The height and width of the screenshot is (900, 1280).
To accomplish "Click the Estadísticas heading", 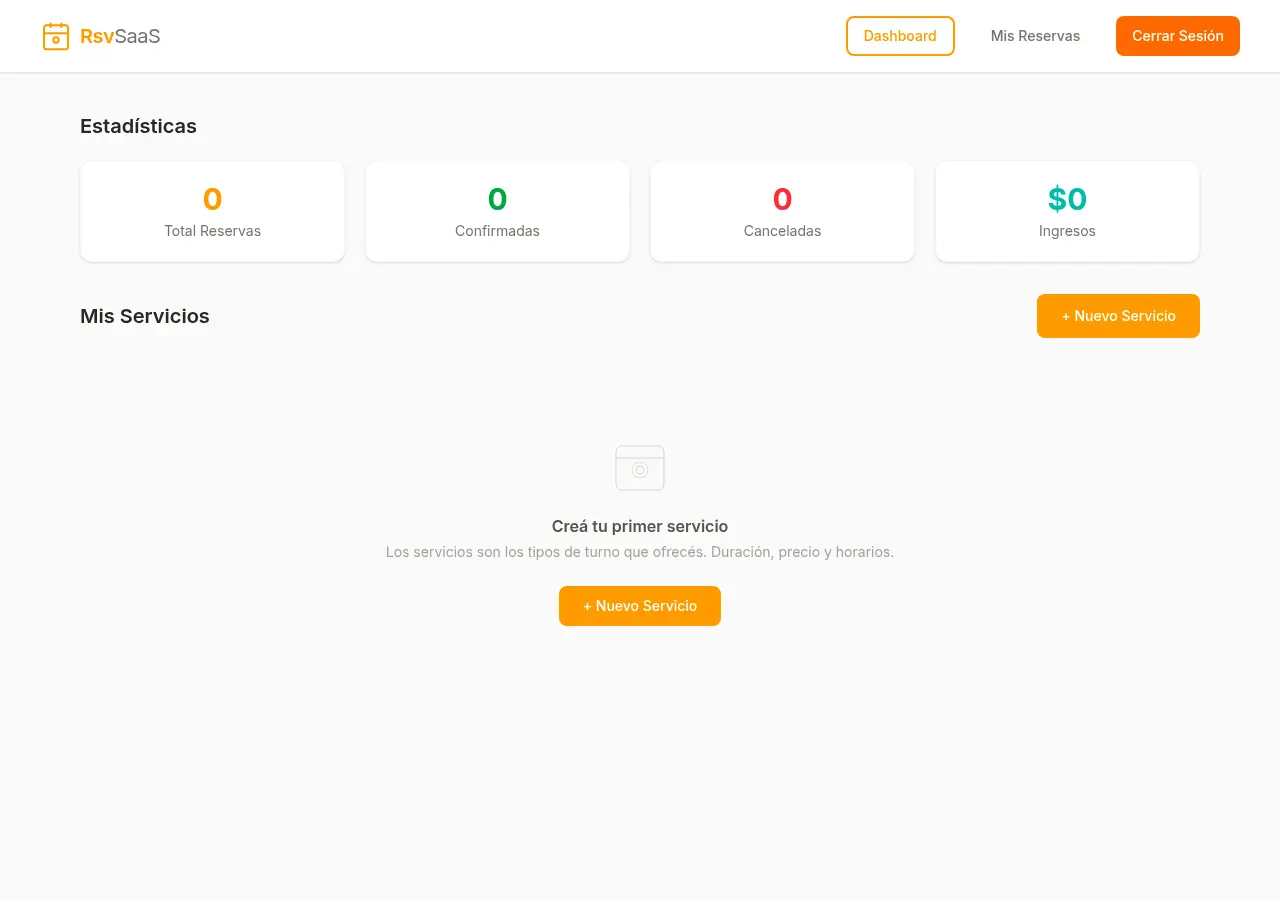I will (138, 126).
